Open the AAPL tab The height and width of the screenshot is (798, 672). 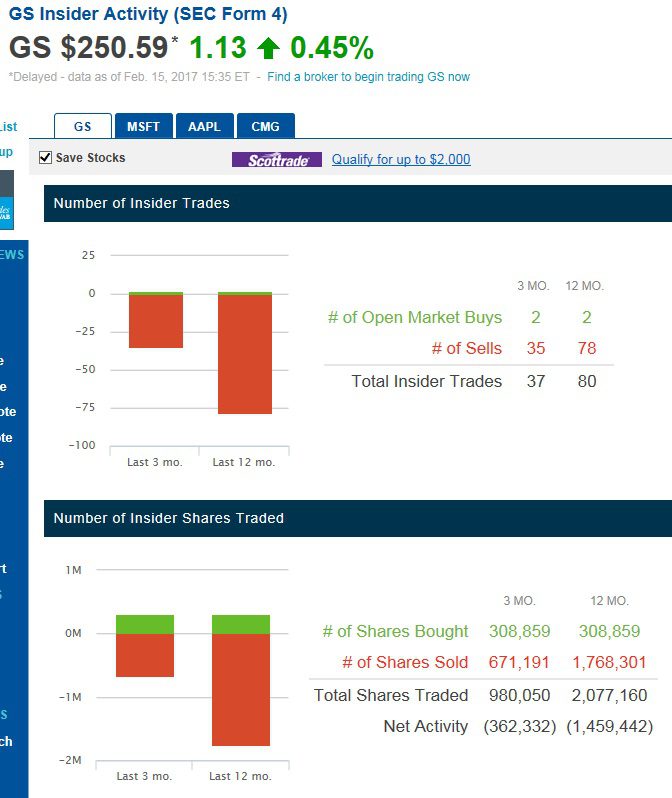point(204,126)
